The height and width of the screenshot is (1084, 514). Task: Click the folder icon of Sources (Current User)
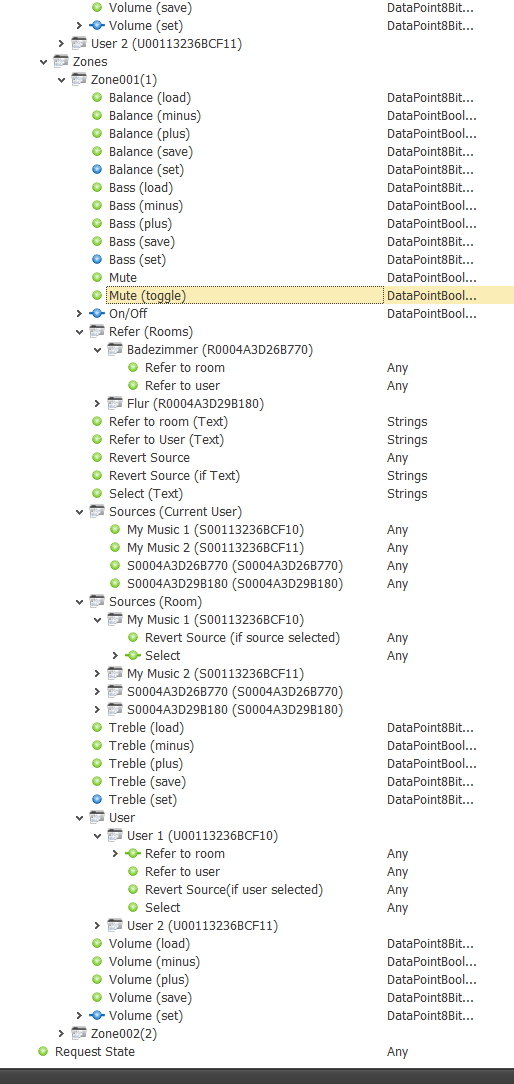(97, 511)
